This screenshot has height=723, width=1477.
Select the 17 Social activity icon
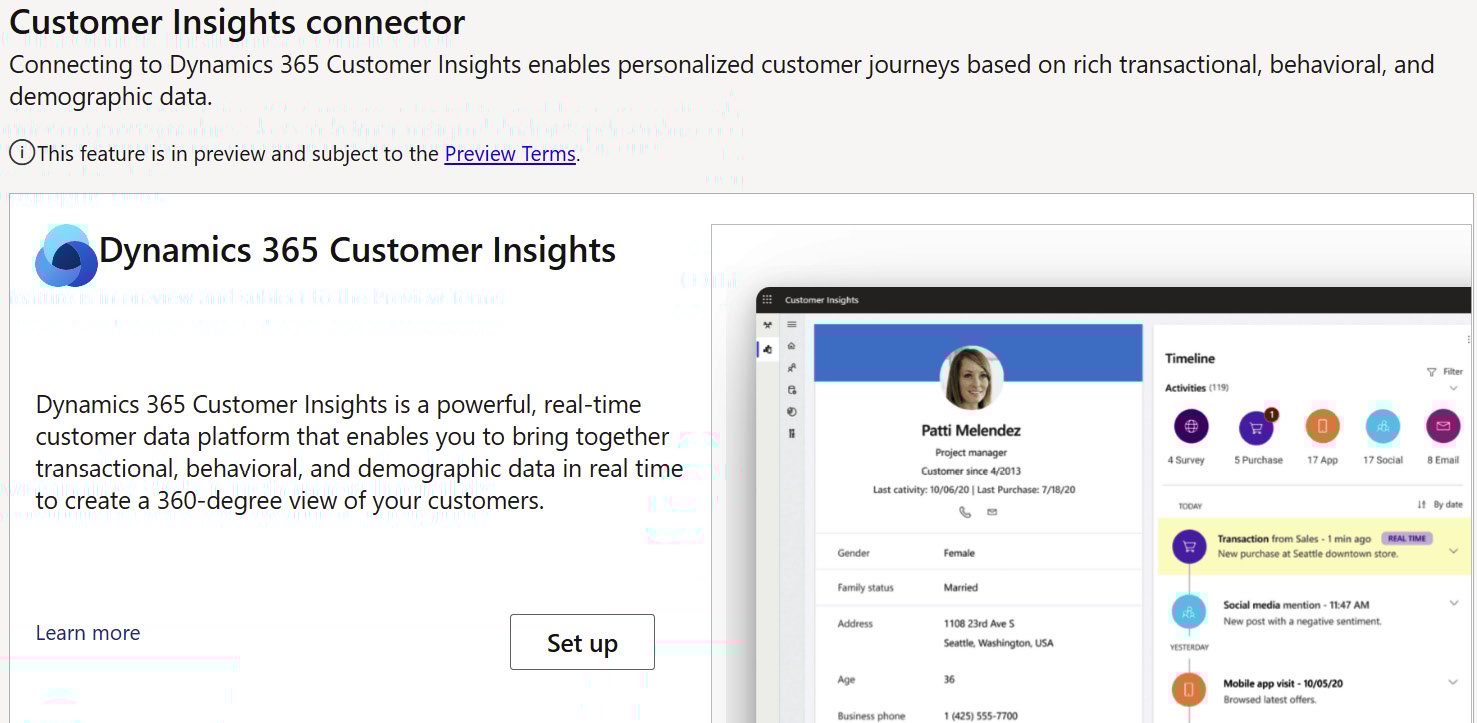coord(1383,427)
